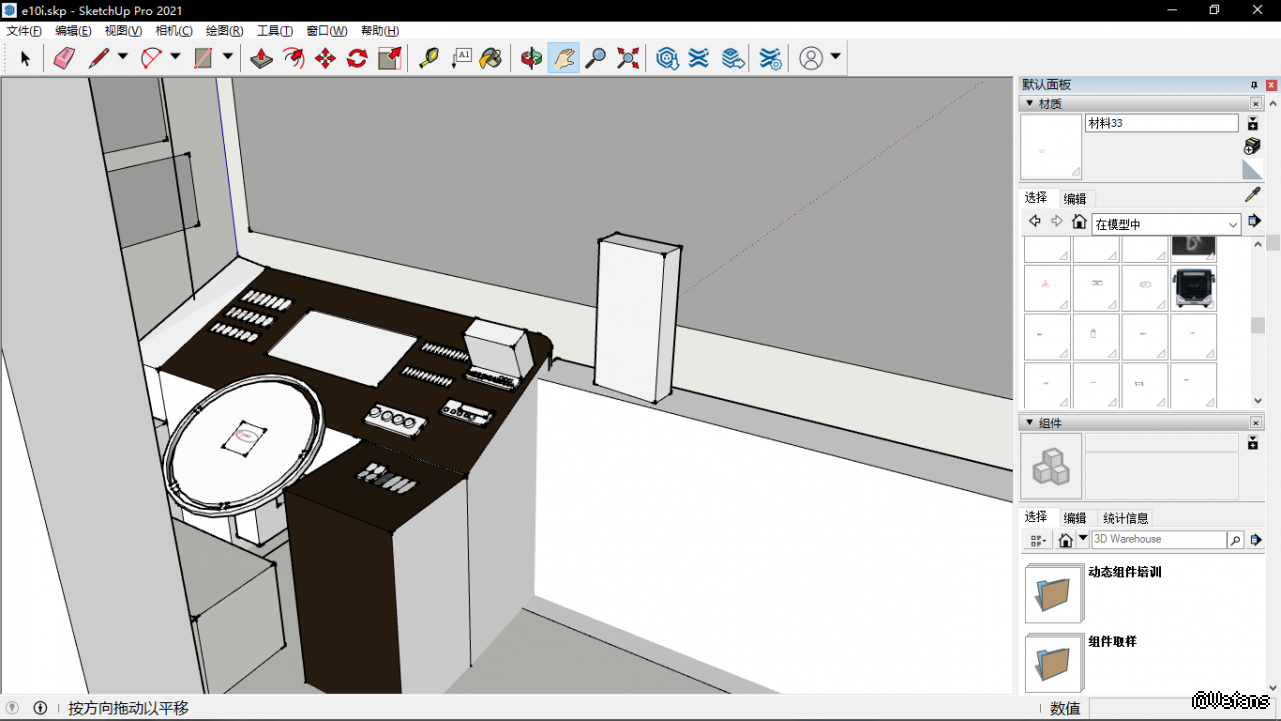Choose the Move tool
This screenshot has width=1281, height=721.
click(325, 58)
